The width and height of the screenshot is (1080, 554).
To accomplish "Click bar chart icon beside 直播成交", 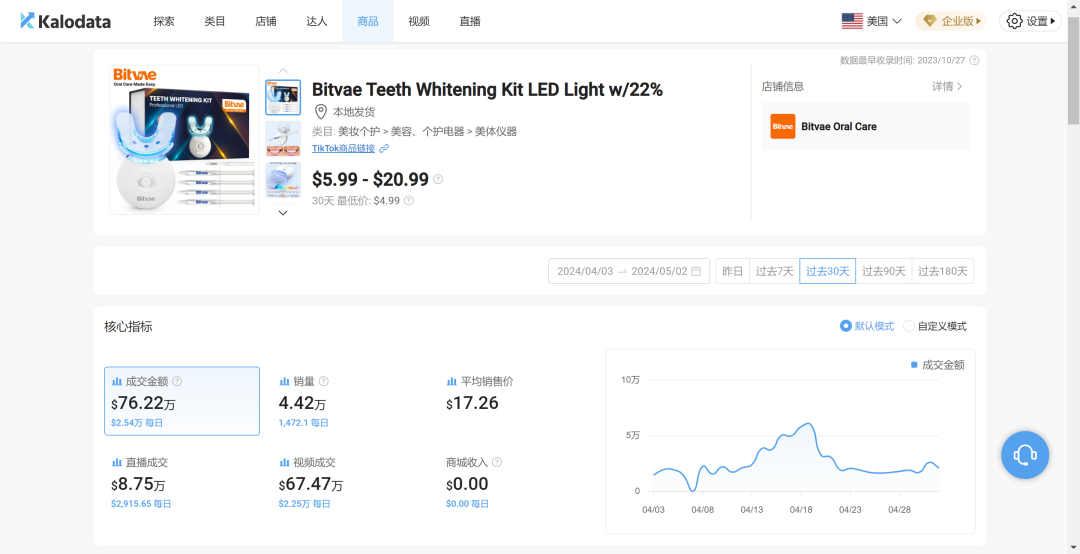I will (117, 462).
